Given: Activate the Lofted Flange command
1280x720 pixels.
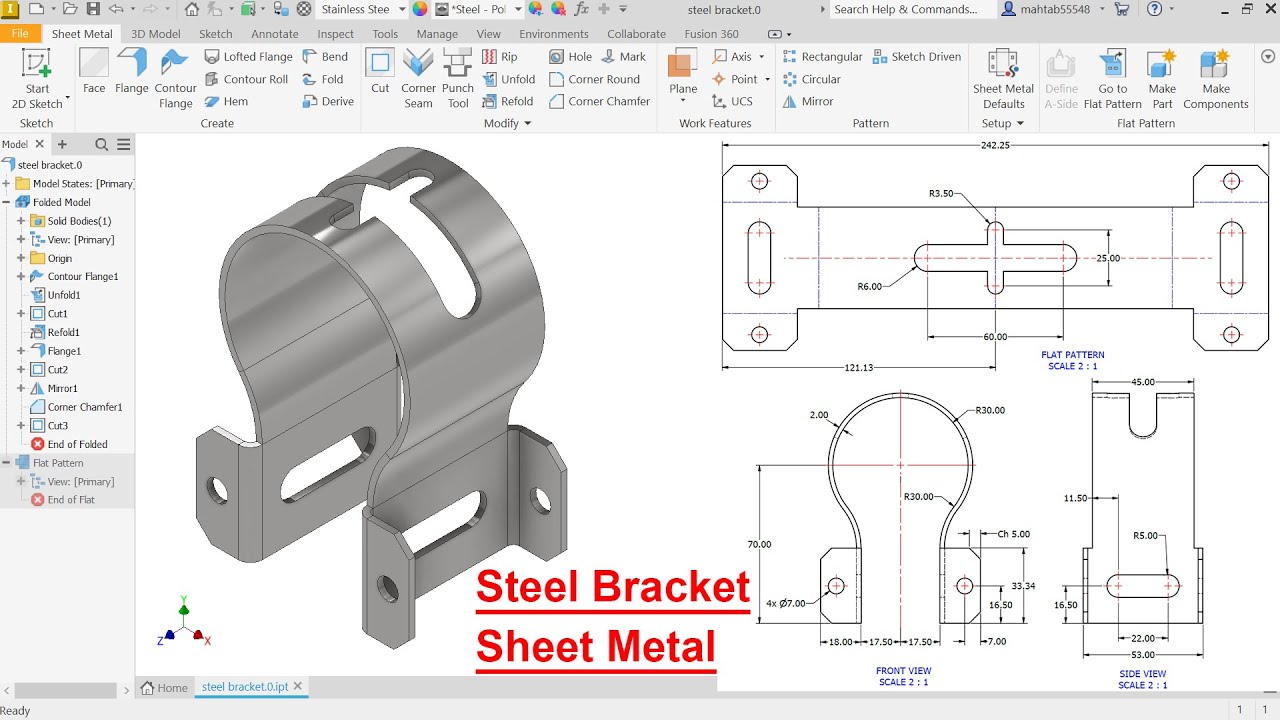Looking at the screenshot, I should click(x=247, y=57).
